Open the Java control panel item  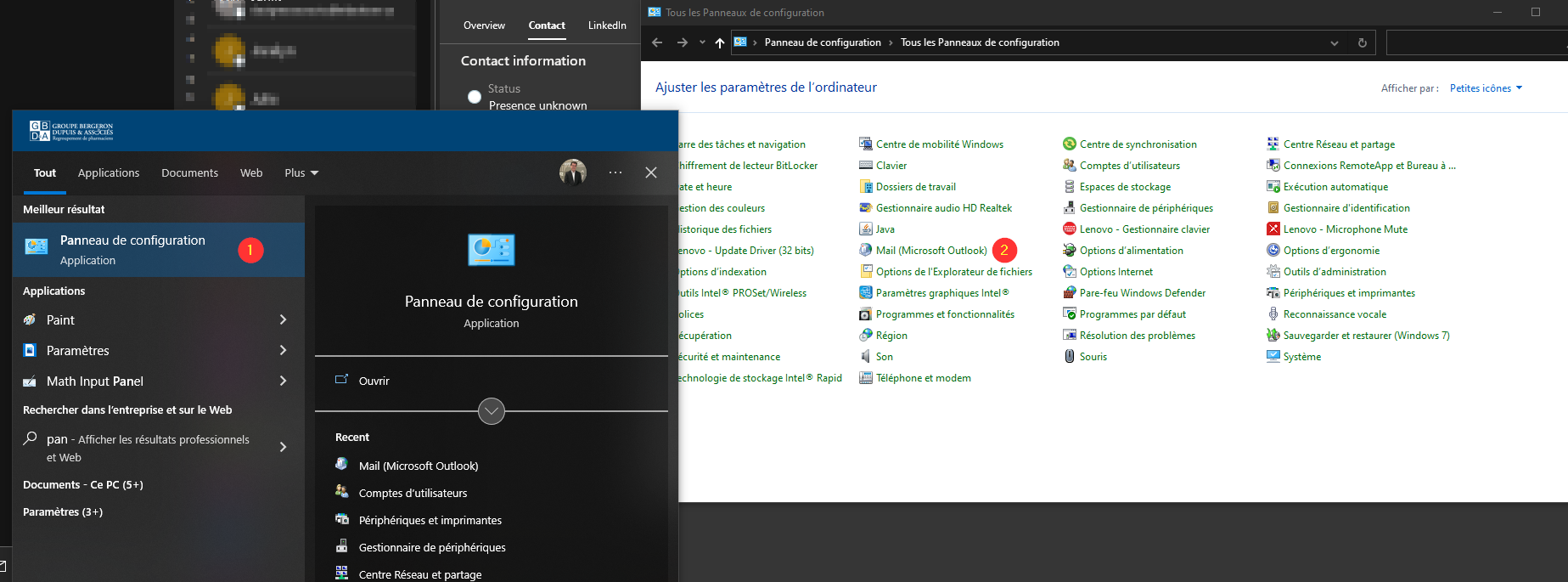[x=877, y=229]
